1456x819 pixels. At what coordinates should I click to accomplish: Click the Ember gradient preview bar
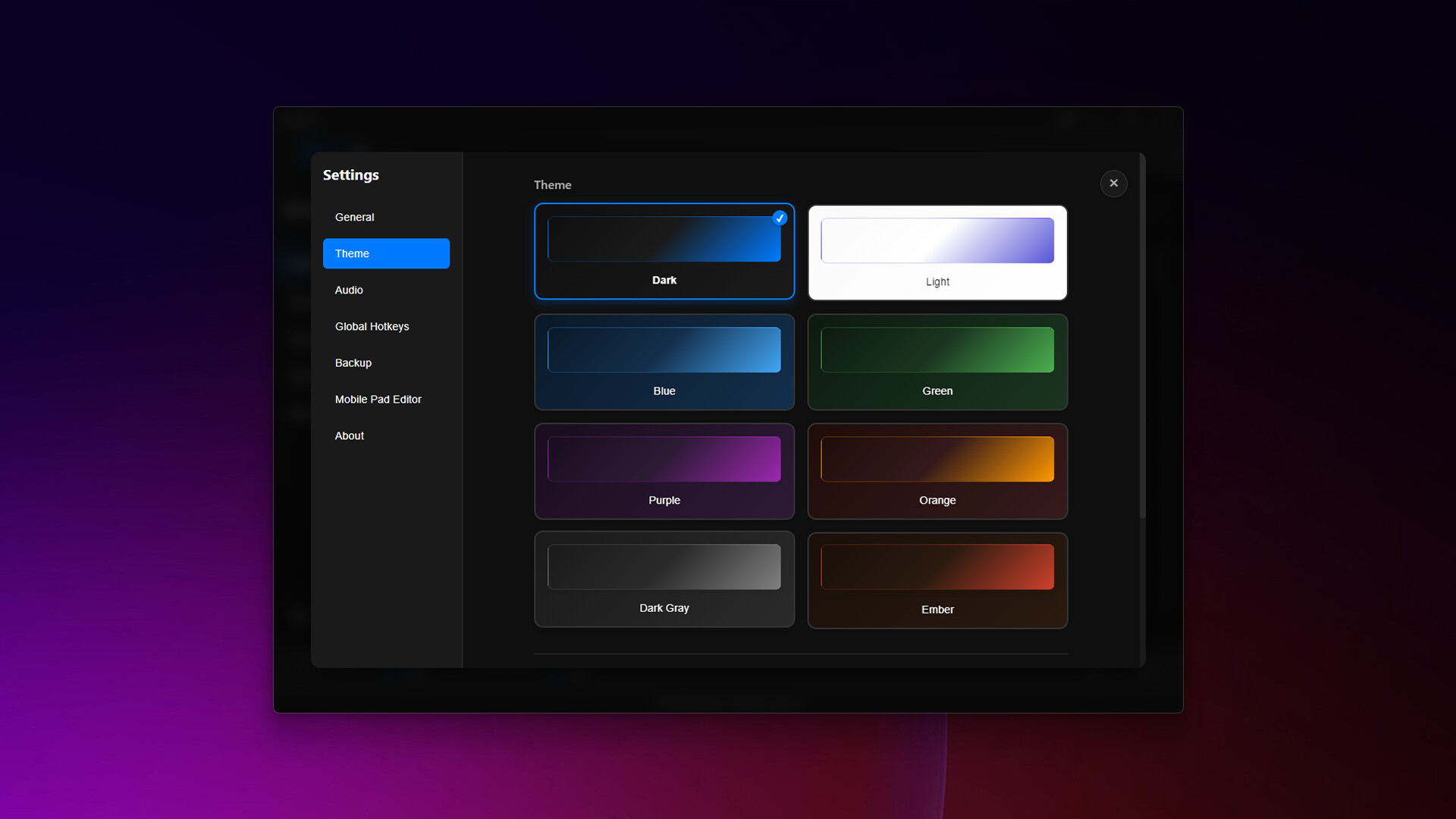(x=937, y=566)
